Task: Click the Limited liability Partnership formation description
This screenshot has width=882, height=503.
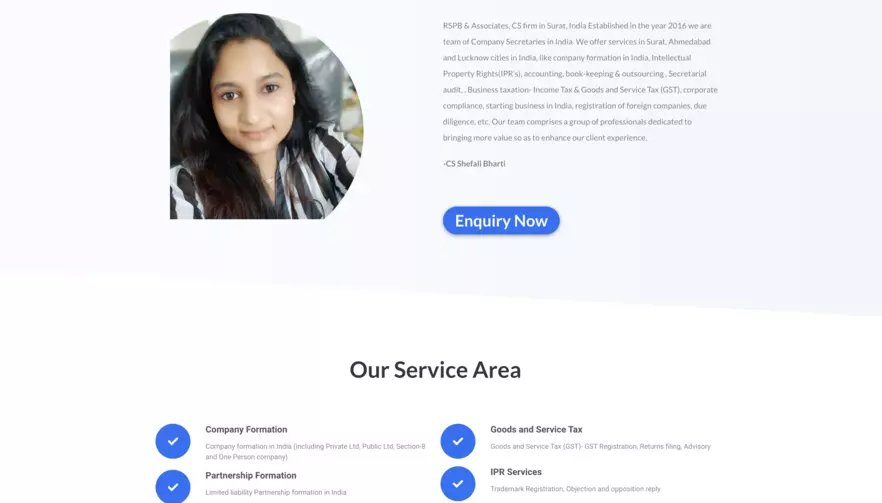Action: [x=276, y=492]
